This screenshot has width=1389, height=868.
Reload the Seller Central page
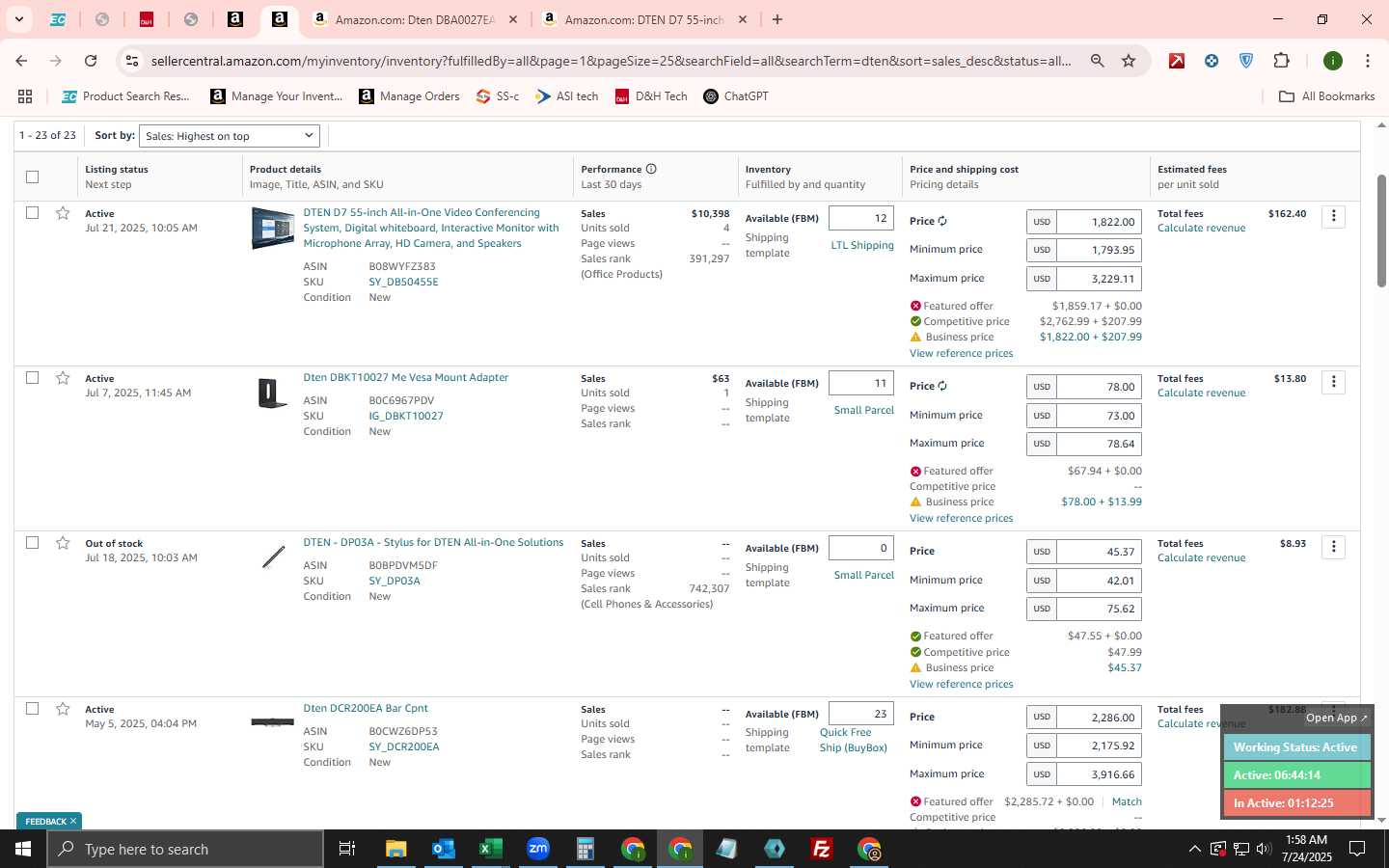point(91,61)
